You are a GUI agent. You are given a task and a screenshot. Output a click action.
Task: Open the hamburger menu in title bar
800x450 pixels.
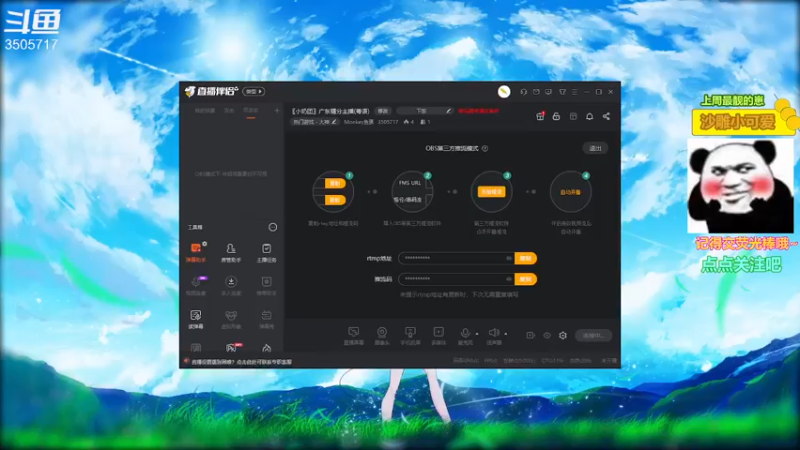(x=574, y=92)
